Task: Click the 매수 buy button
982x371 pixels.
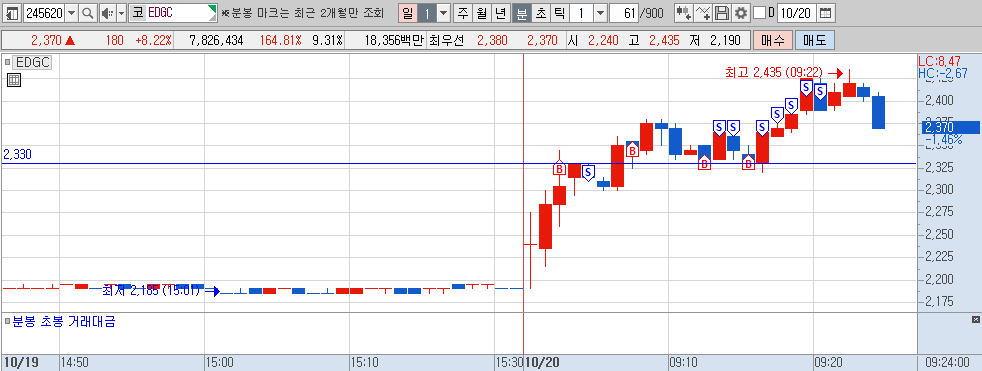Action: (x=773, y=41)
